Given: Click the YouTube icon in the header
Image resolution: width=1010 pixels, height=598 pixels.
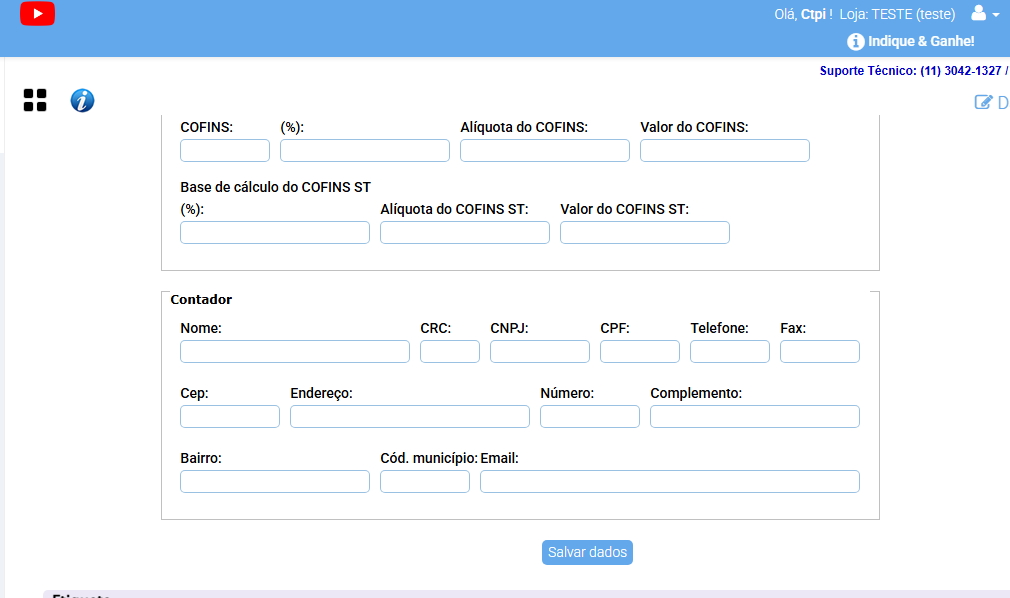Looking at the screenshot, I should pyautogui.click(x=37, y=14).
